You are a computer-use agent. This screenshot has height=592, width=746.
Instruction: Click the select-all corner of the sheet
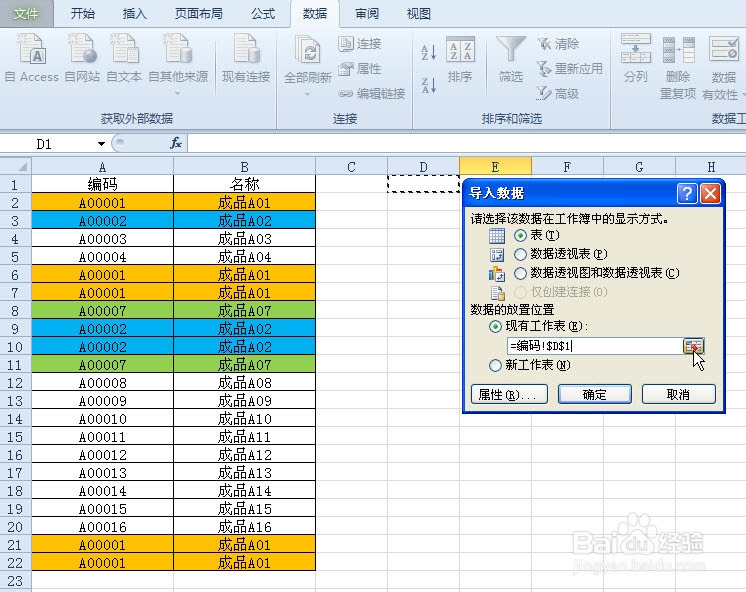coord(16,167)
